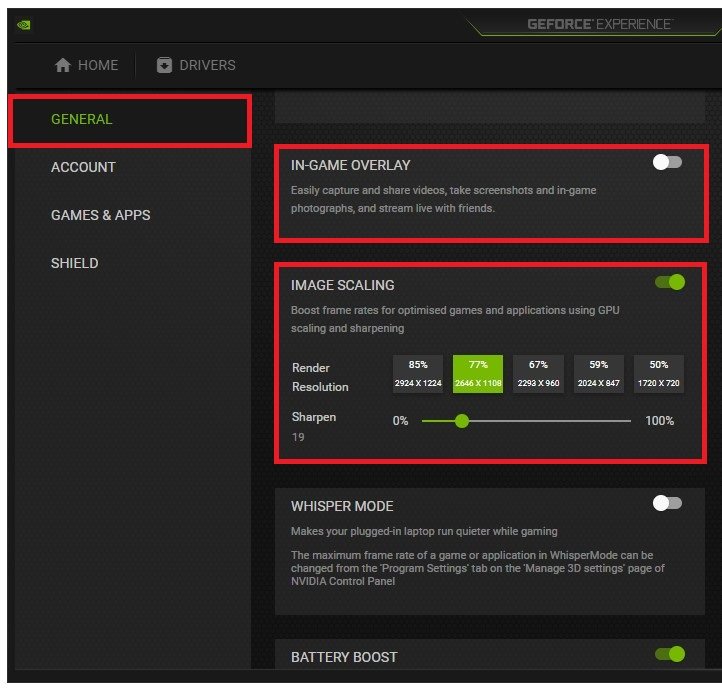
Task: Click the 0% label by the Sharpen slider
Action: tap(400, 421)
